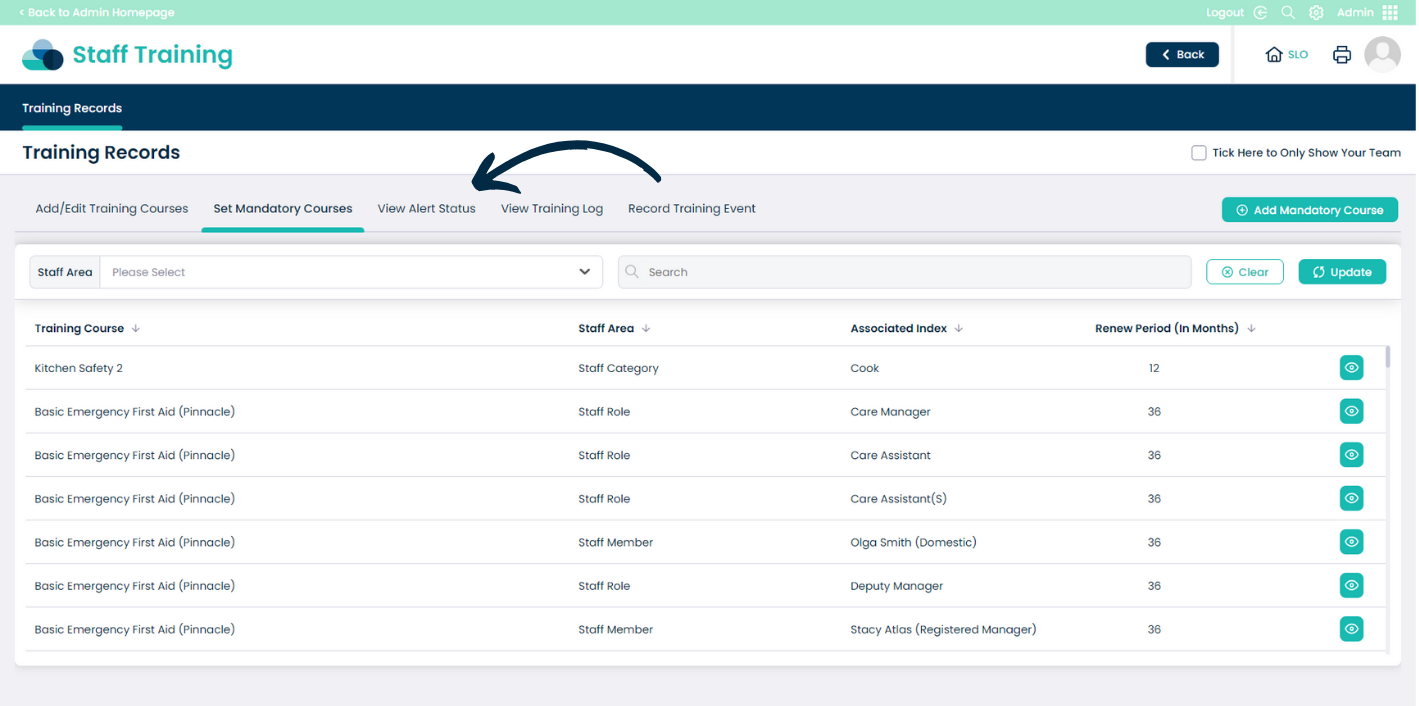Click the Staff Training cloud logo
This screenshot has width=1419, height=706.
point(43,55)
